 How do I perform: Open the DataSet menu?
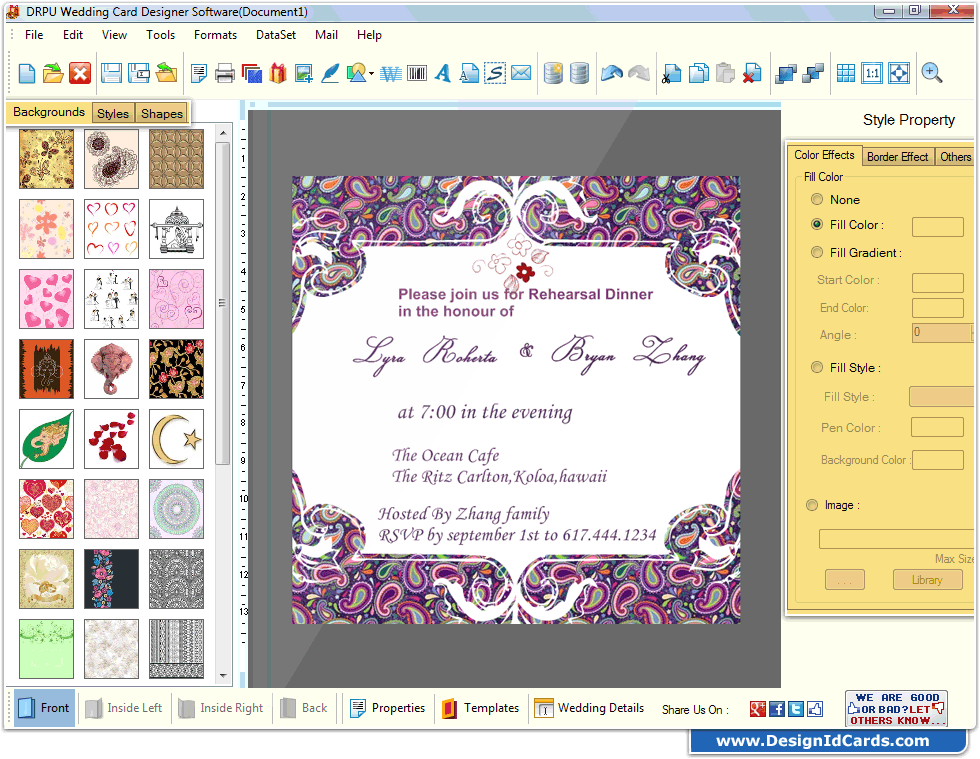(x=276, y=35)
